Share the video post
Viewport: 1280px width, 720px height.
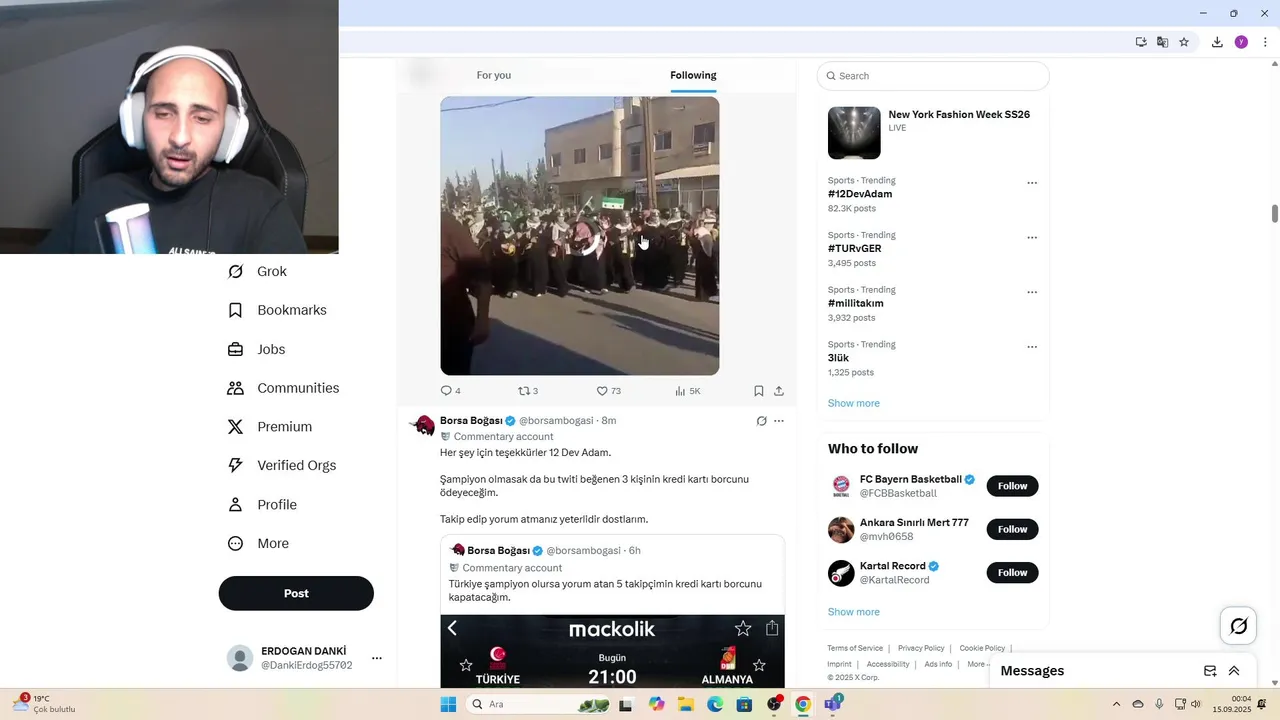click(x=779, y=391)
